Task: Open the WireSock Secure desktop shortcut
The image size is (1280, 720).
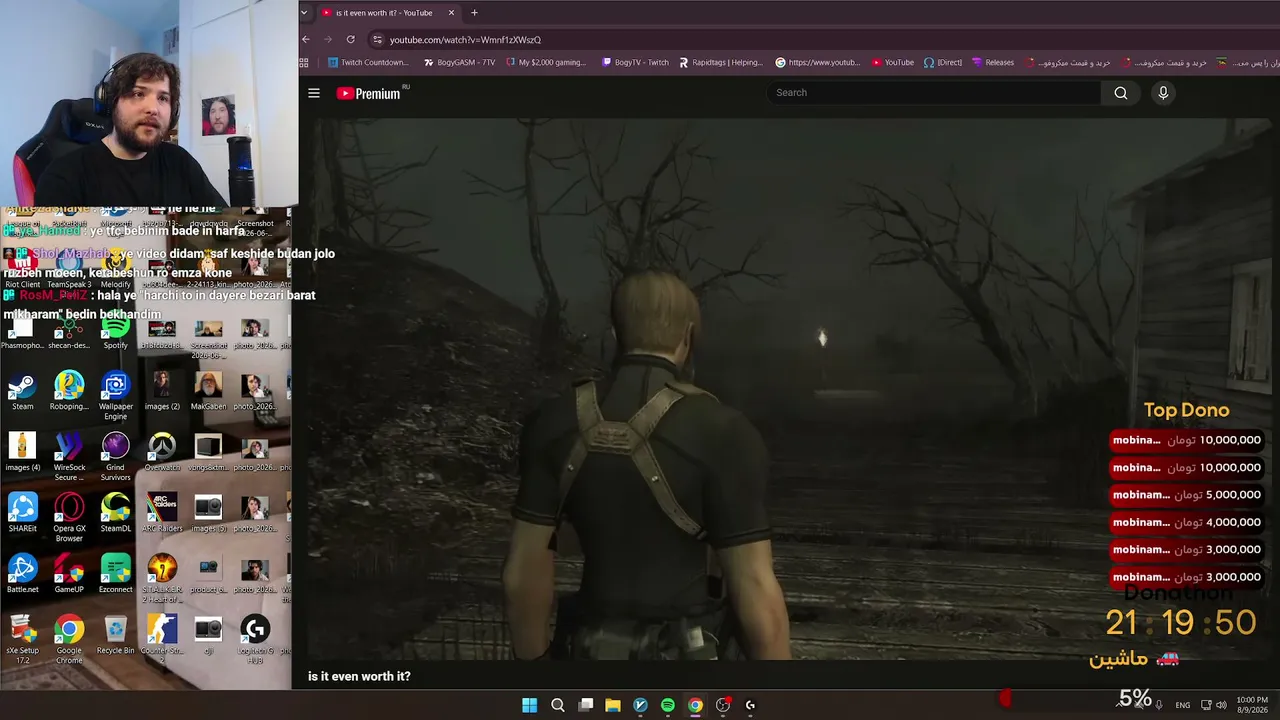Action: (x=69, y=456)
